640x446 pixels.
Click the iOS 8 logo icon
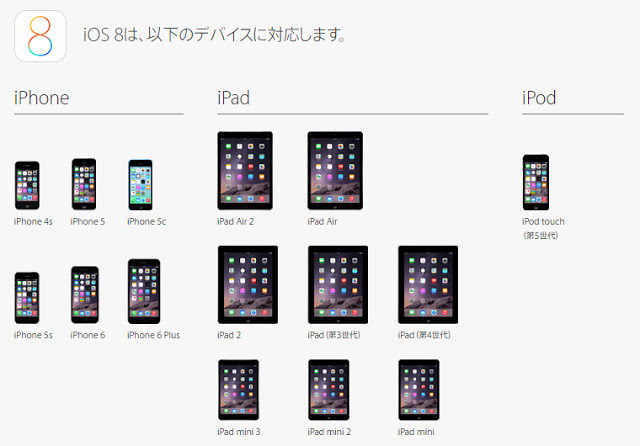[40, 36]
